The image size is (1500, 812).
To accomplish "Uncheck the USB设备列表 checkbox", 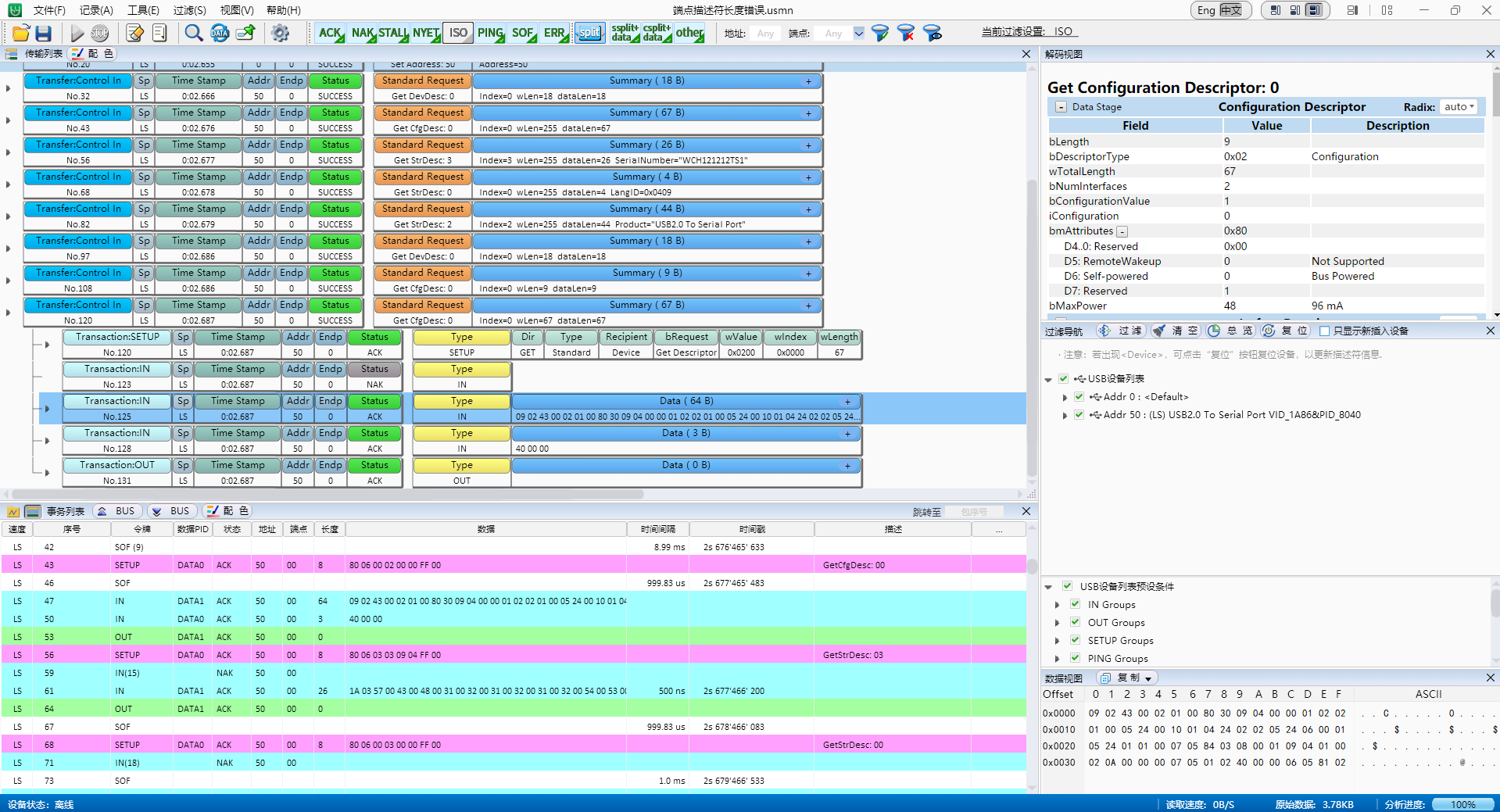I will click(x=1063, y=378).
